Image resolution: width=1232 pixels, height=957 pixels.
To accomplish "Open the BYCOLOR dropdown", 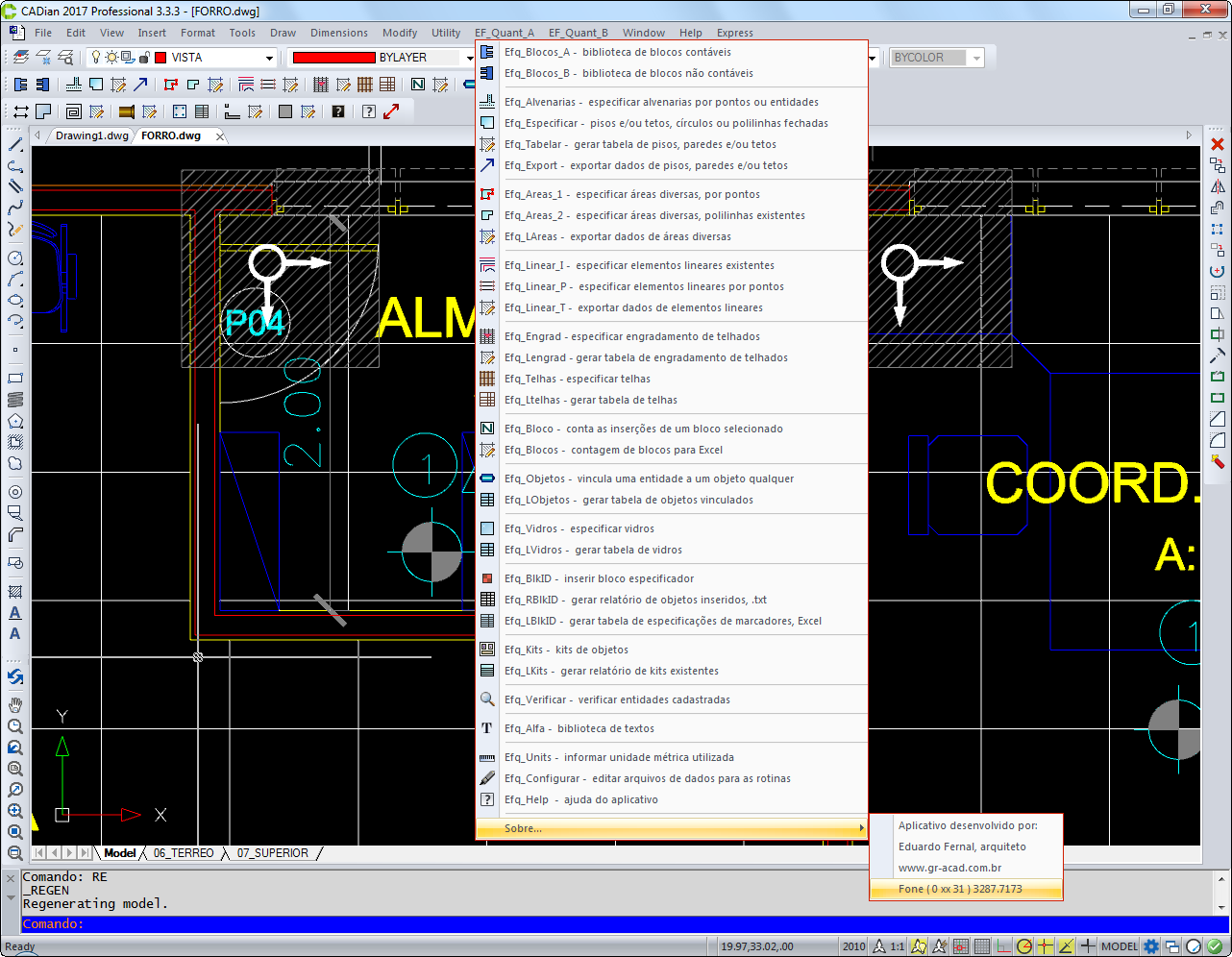I will click(x=976, y=58).
